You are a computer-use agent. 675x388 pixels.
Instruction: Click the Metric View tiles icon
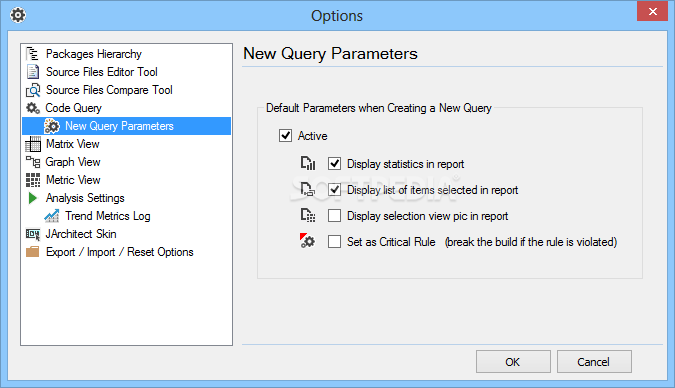pos(33,180)
